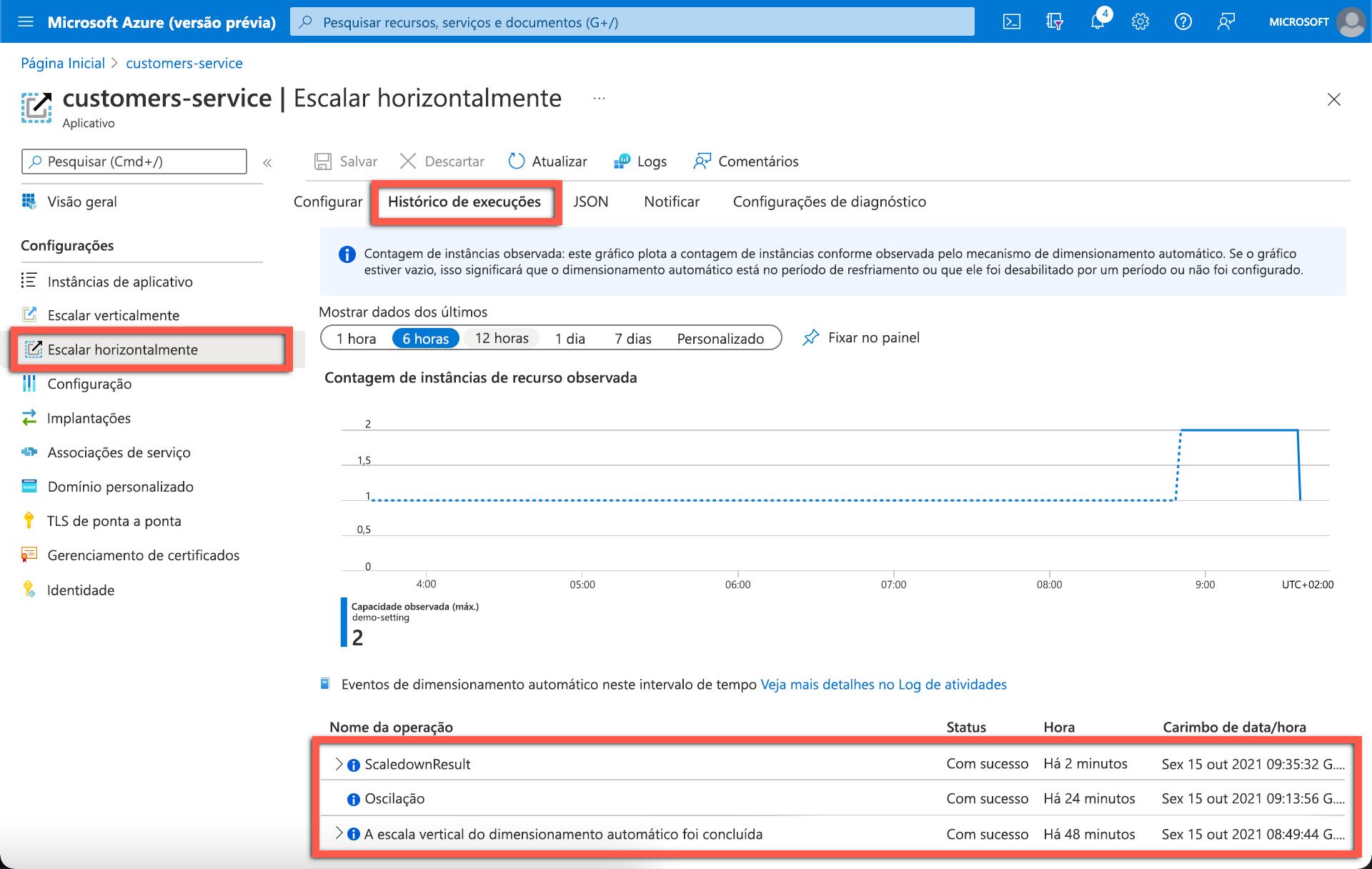
Task: Collapse the left sidebar menu with chevrons
Action: pos(267,163)
